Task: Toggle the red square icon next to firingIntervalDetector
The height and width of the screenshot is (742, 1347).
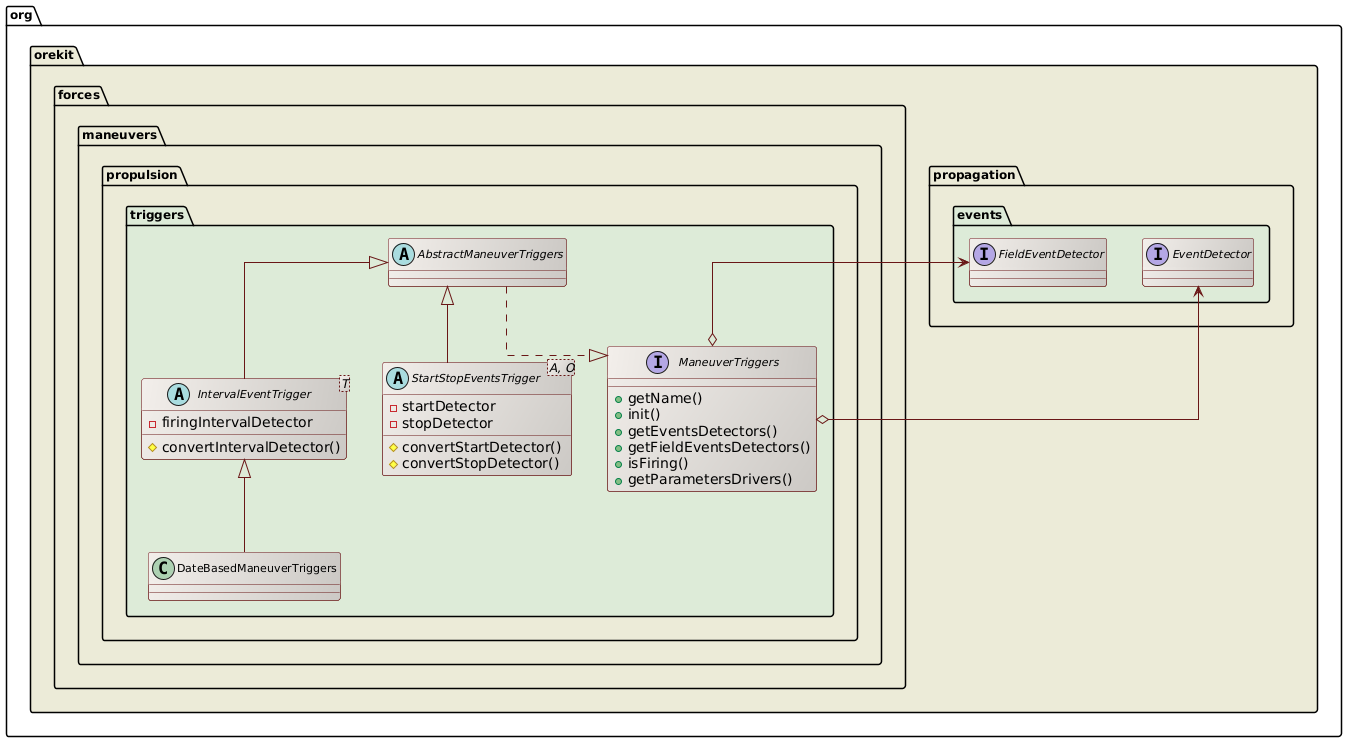Action: [151, 423]
